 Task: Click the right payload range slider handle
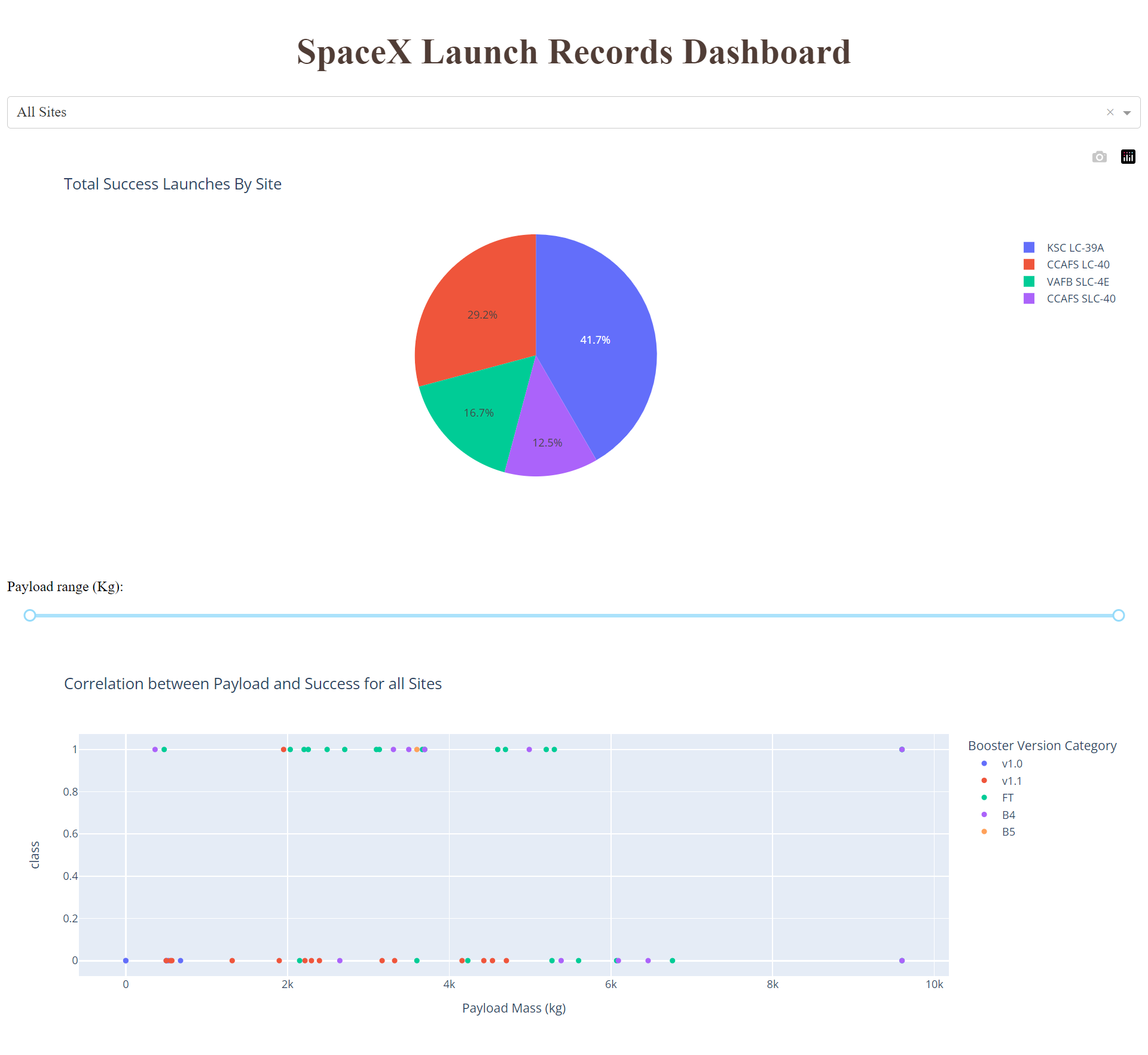coord(1119,615)
